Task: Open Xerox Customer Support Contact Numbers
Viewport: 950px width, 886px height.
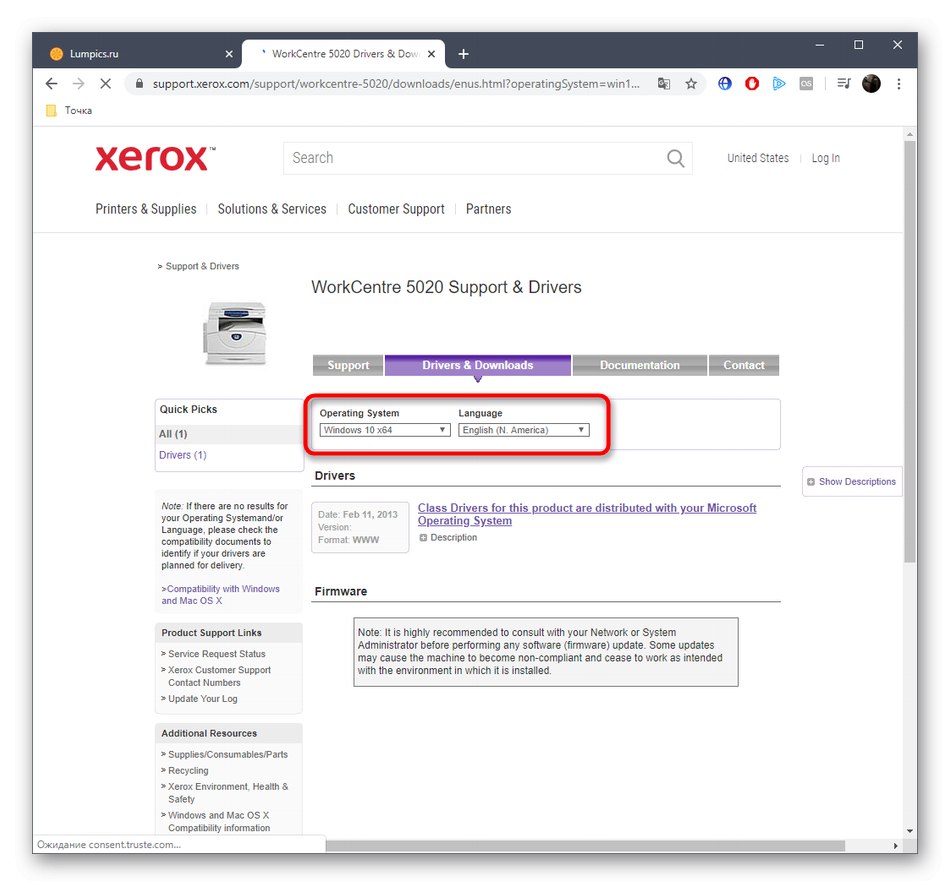Action: point(219,676)
